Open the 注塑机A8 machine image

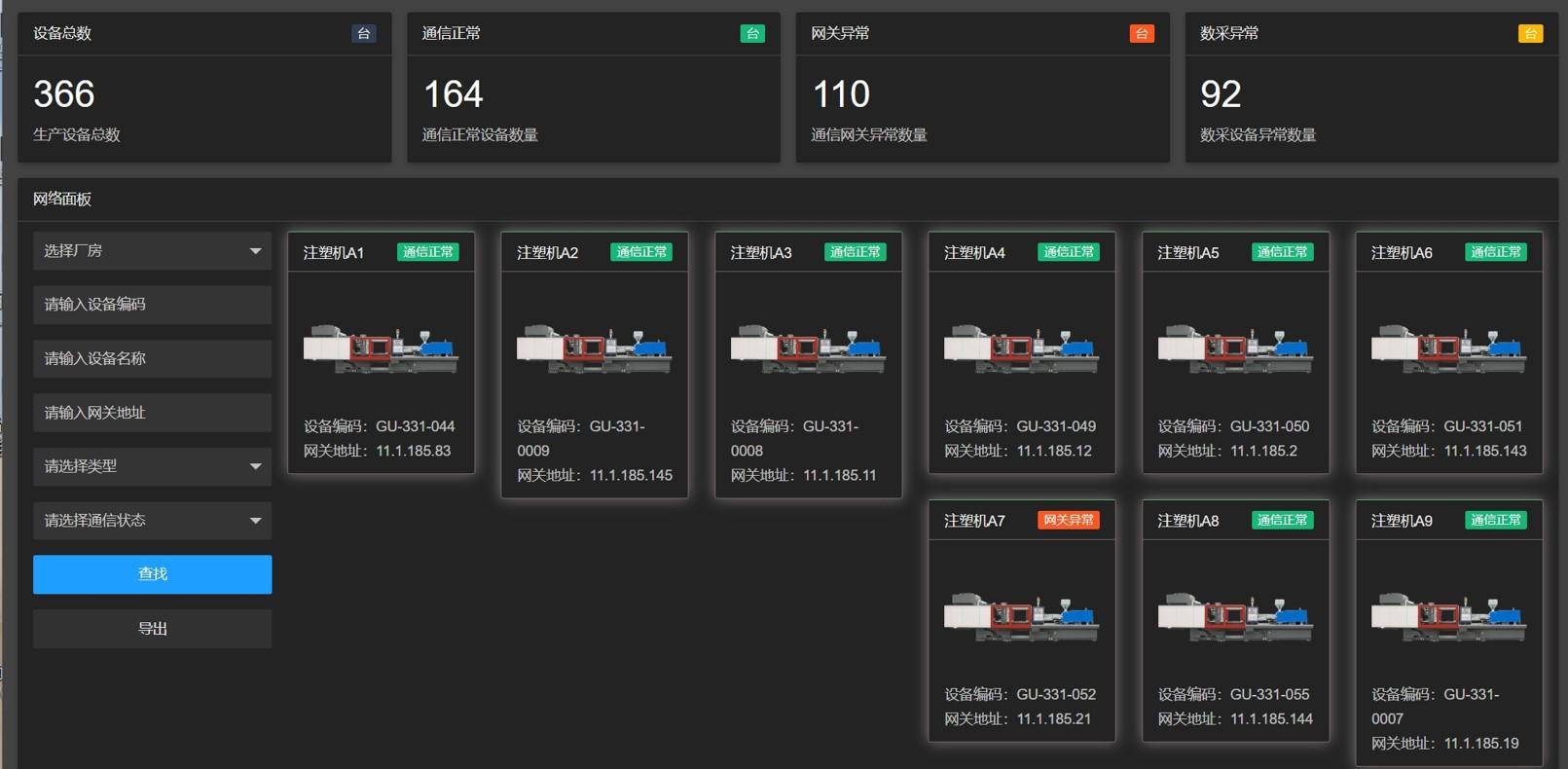1235,617
